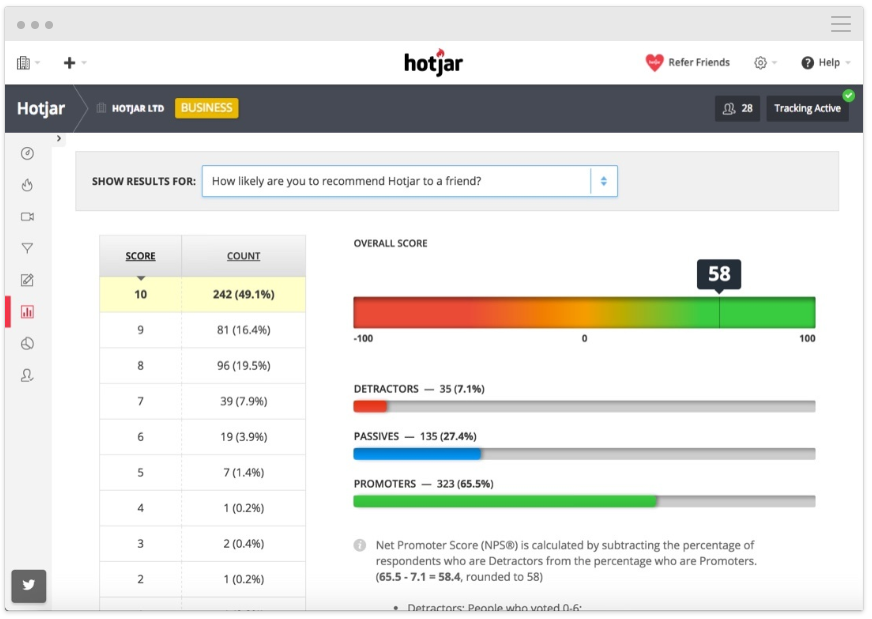872x619 pixels.
Task: Click the hotjar logo
Action: [433, 62]
